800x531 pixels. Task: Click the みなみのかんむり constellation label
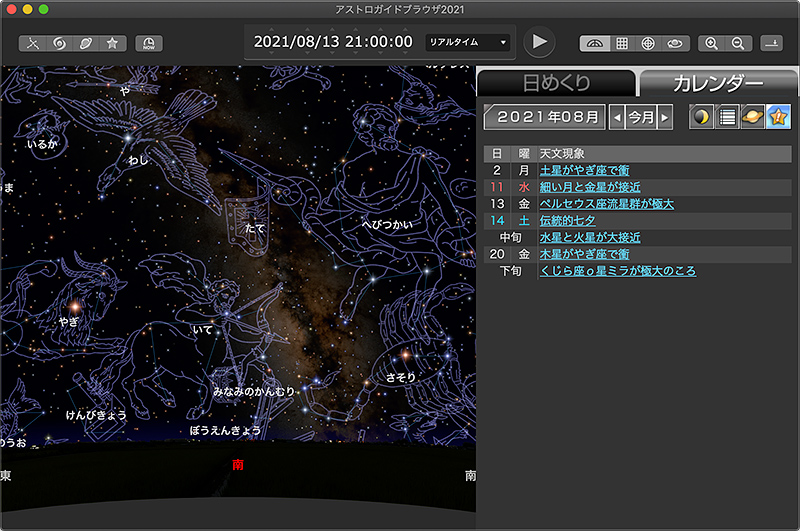coord(254,392)
